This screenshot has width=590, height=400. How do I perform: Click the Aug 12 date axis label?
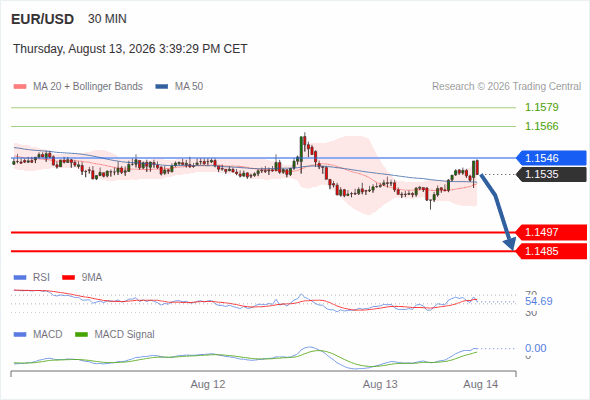click(208, 385)
